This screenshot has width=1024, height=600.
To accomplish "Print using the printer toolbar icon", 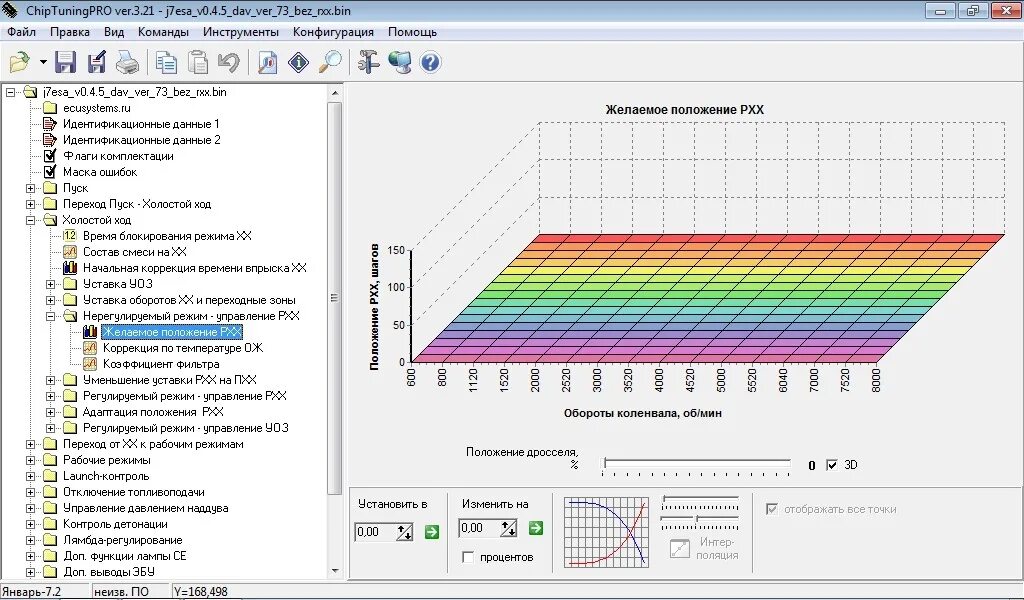I will (x=127, y=63).
